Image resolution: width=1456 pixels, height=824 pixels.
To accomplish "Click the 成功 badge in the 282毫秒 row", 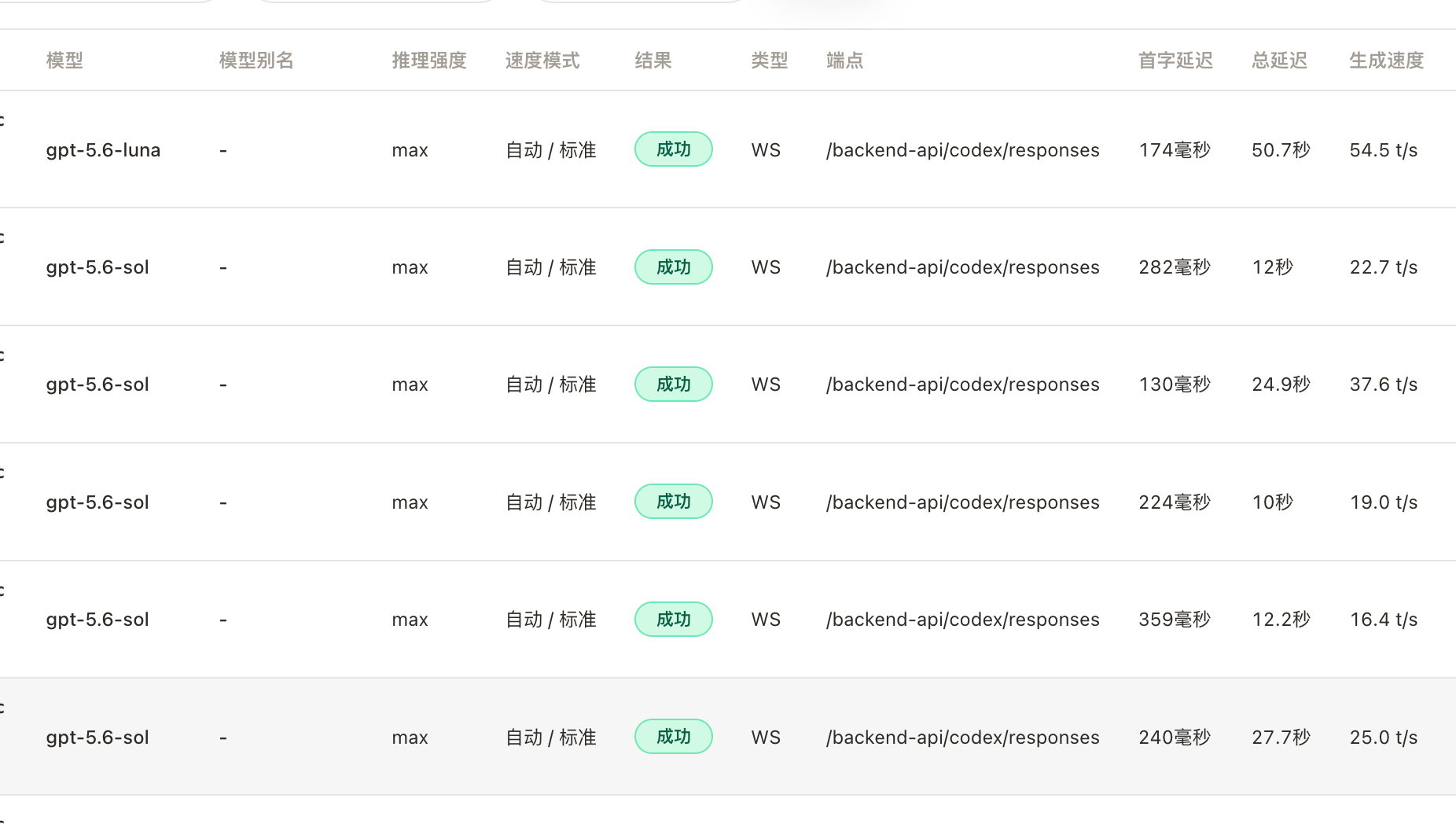I will (674, 267).
